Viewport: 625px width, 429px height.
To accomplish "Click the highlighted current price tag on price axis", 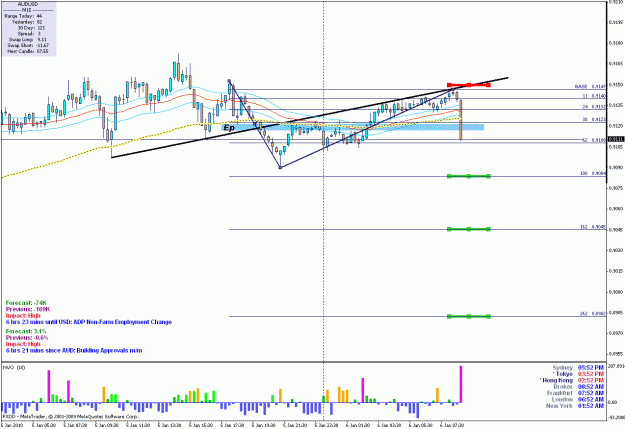I will click(x=616, y=139).
